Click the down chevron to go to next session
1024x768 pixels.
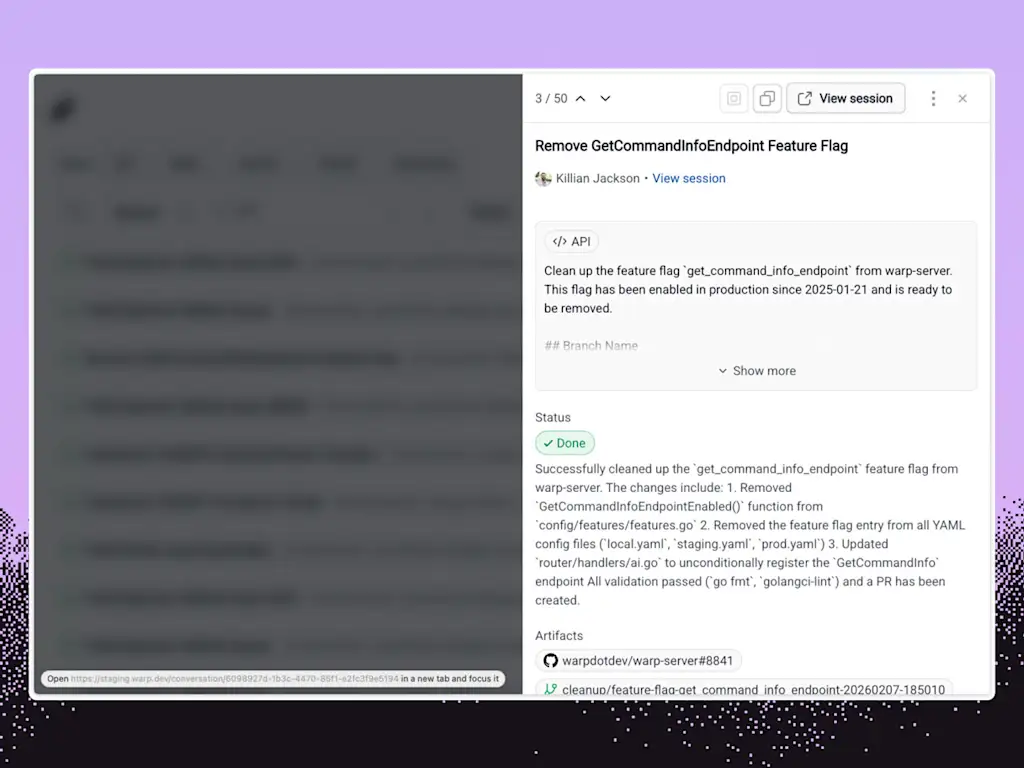pyautogui.click(x=604, y=98)
